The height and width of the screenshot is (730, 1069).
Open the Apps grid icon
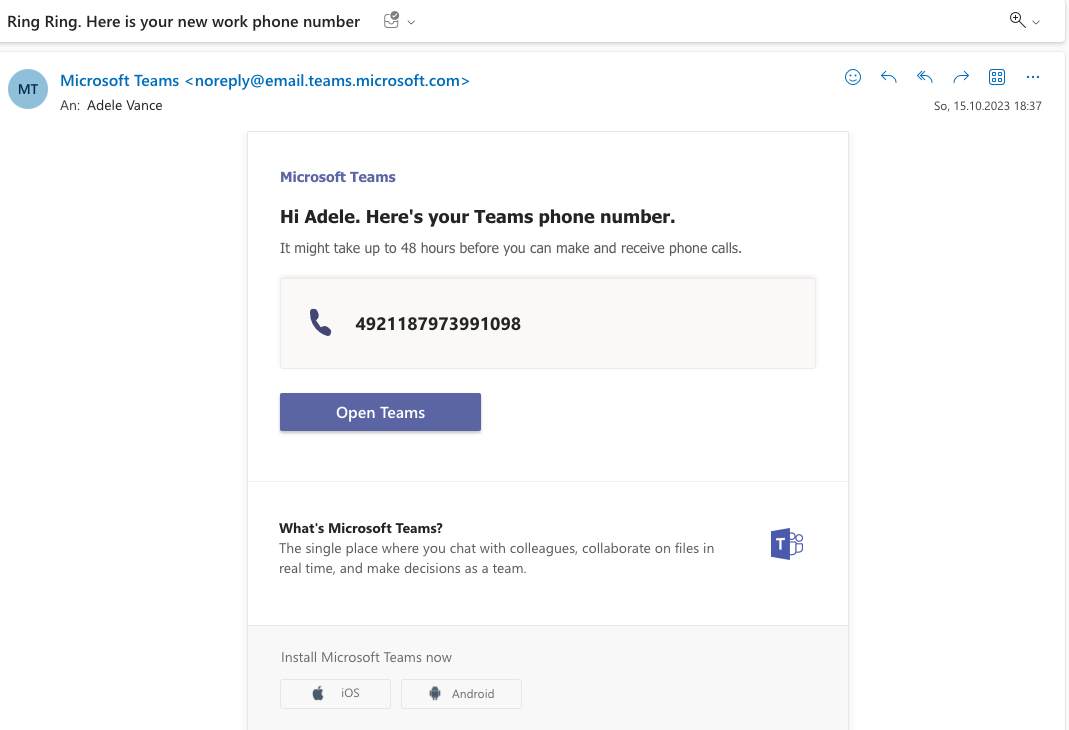click(997, 77)
